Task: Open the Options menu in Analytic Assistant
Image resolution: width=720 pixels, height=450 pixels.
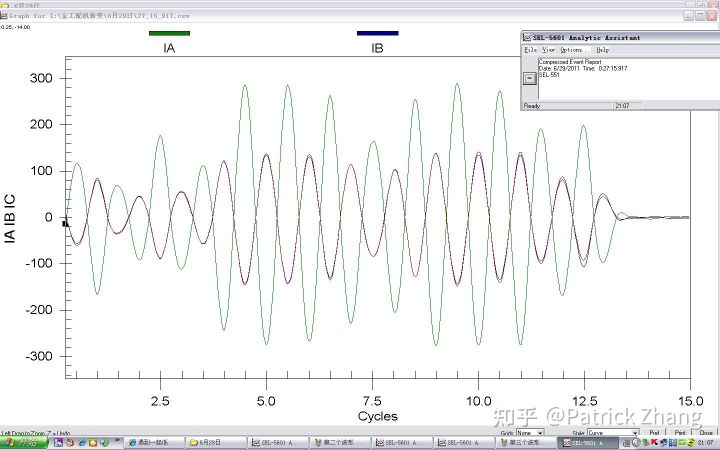Action: (x=572, y=49)
